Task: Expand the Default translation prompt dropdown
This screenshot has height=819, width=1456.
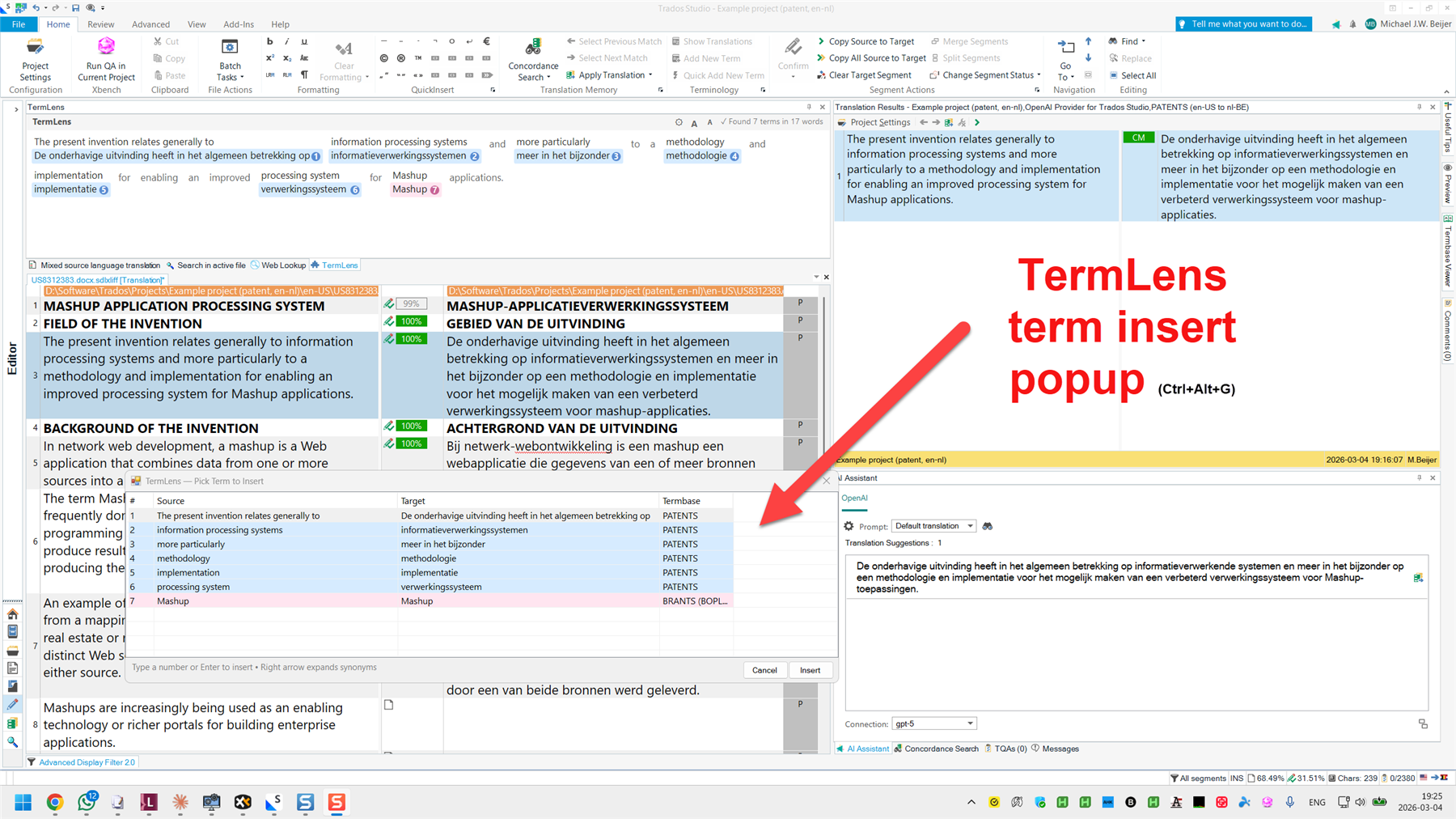Action: point(968,526)
